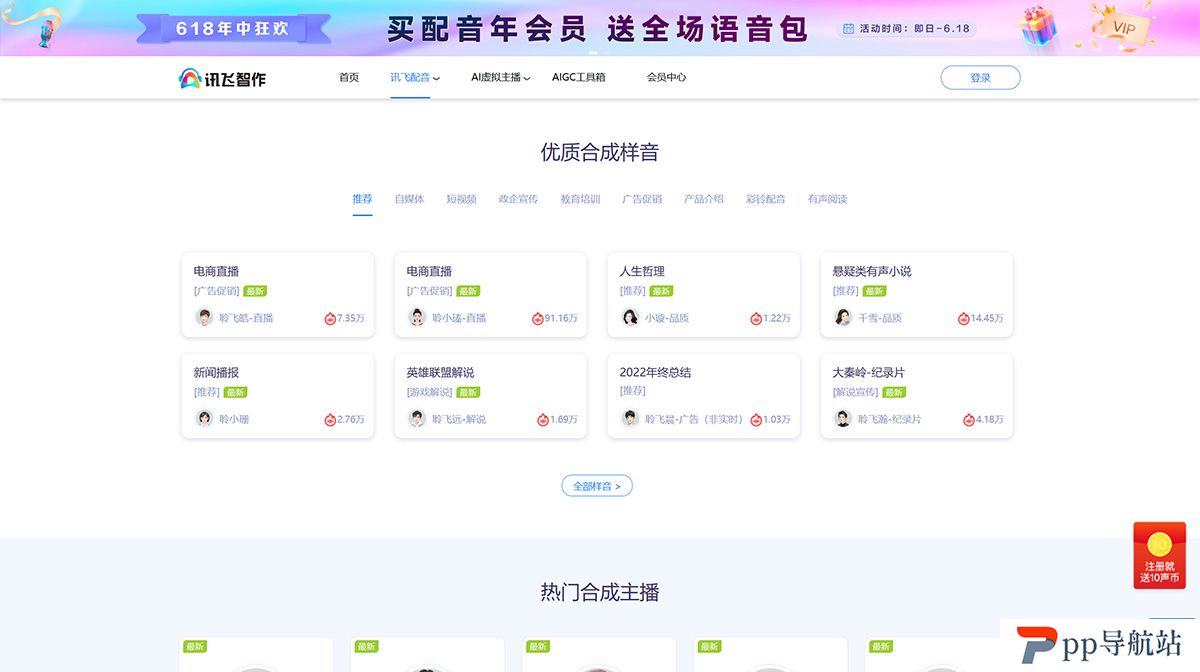Open 会员中心 in navigation
The height and width of the screenshot is (672, 1200).
click(x=666, y=77)
